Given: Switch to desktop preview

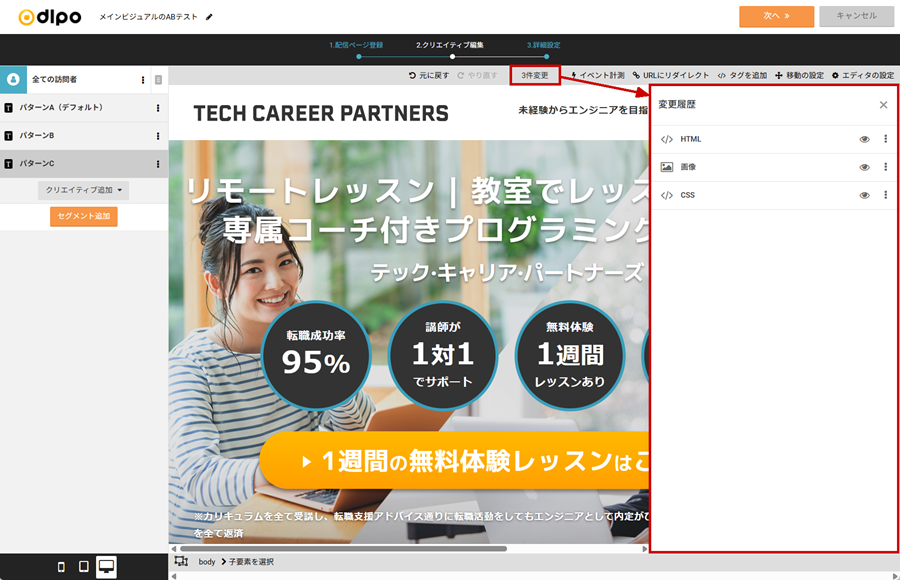Looking at the screenshot, I should 106,567.
